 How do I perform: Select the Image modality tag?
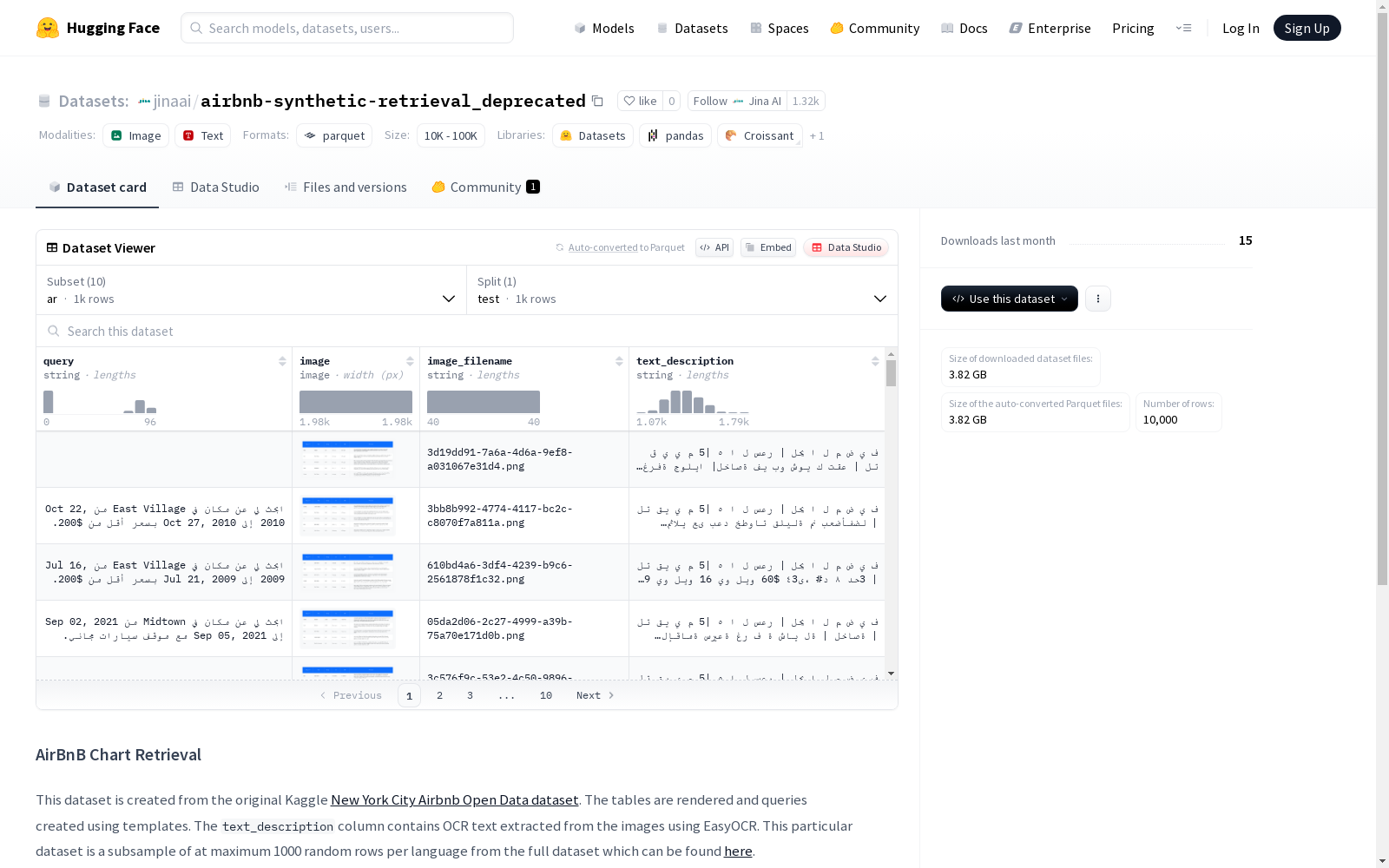pos(136,135)
